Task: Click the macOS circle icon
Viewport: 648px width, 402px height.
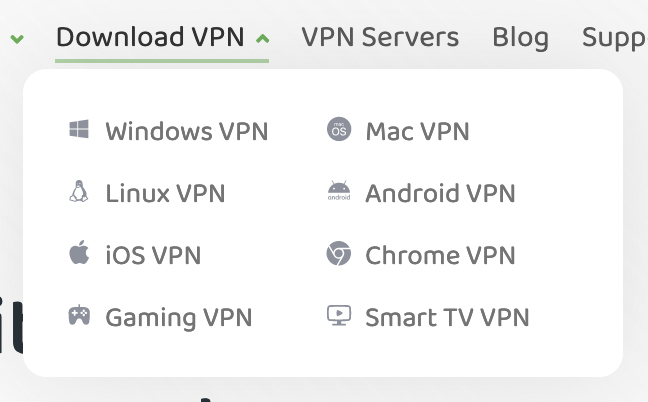Action: coord(339,129)
